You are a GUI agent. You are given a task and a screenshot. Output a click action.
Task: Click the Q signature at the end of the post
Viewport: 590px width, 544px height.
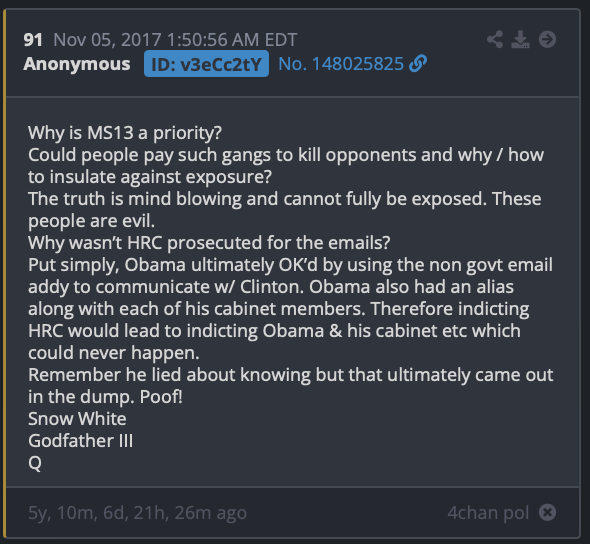(35, 463)
